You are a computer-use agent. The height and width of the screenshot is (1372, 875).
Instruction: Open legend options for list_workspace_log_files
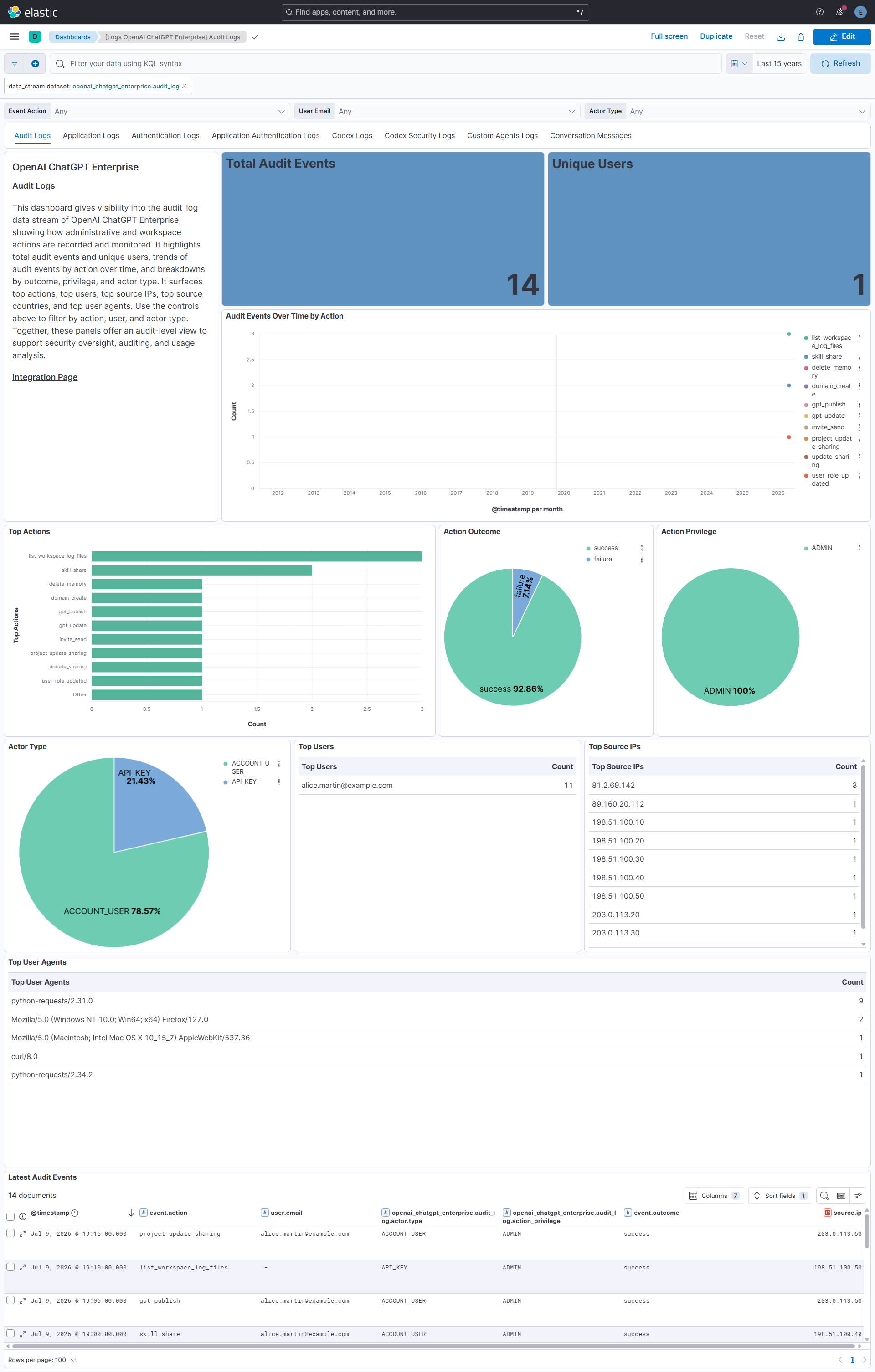pyautogui.click(x=859, y=338)
